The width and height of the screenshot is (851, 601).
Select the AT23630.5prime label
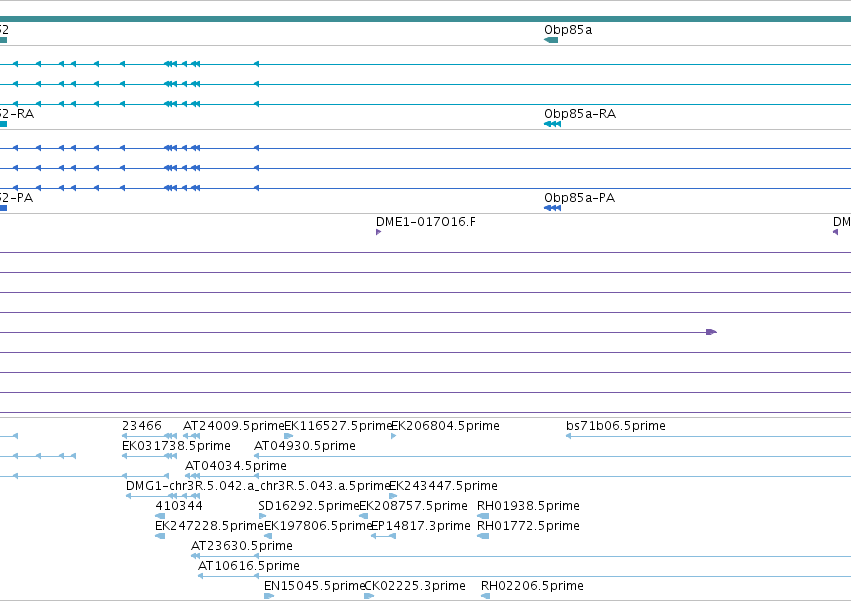click(x=242, y=546)
